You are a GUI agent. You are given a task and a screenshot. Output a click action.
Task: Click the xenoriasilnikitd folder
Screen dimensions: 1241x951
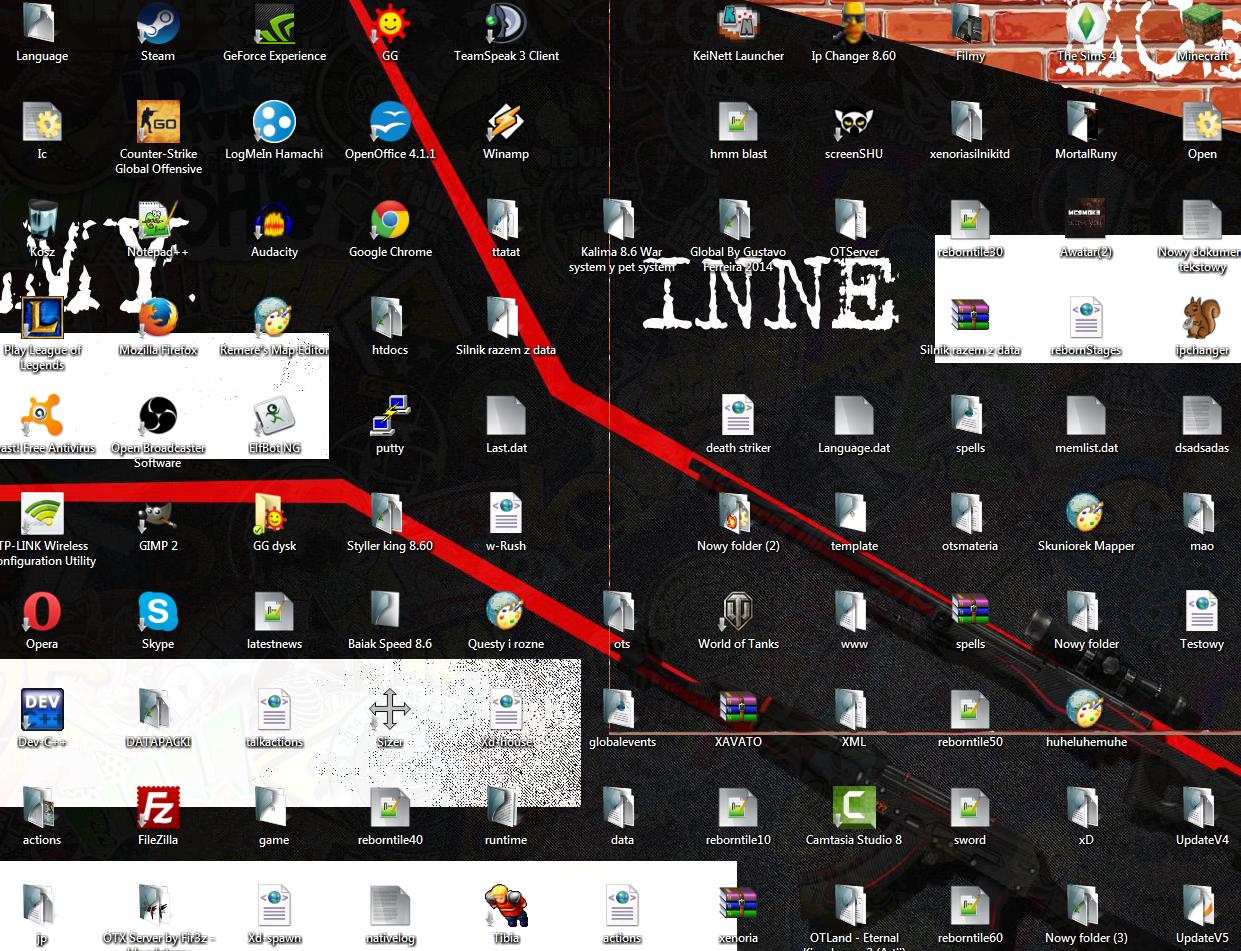click(970, 122)
